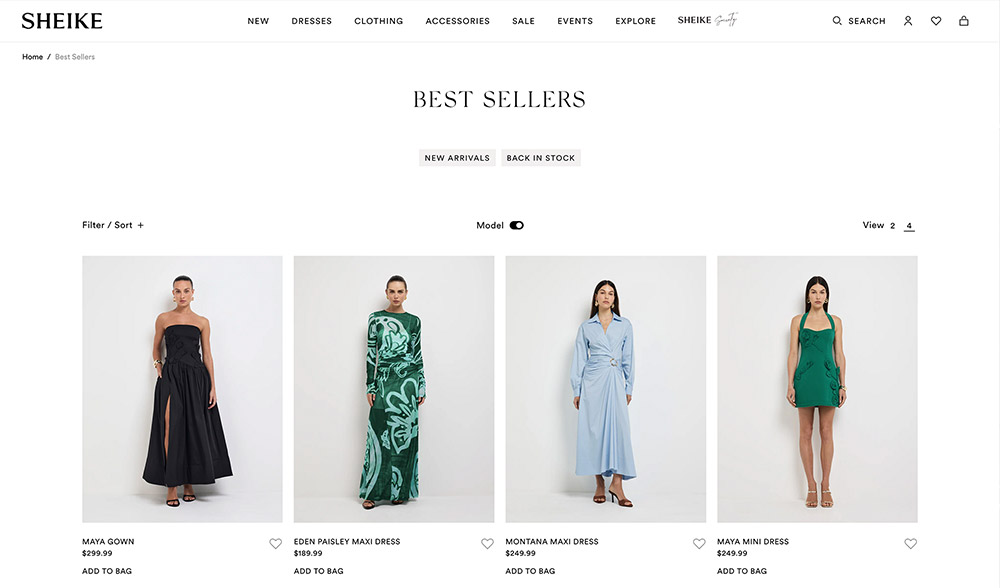Open the green Maya Mini Dress photo
The height and width of the screenshot is (588, 1000).
pyautogui.click(x=817, y=389)
